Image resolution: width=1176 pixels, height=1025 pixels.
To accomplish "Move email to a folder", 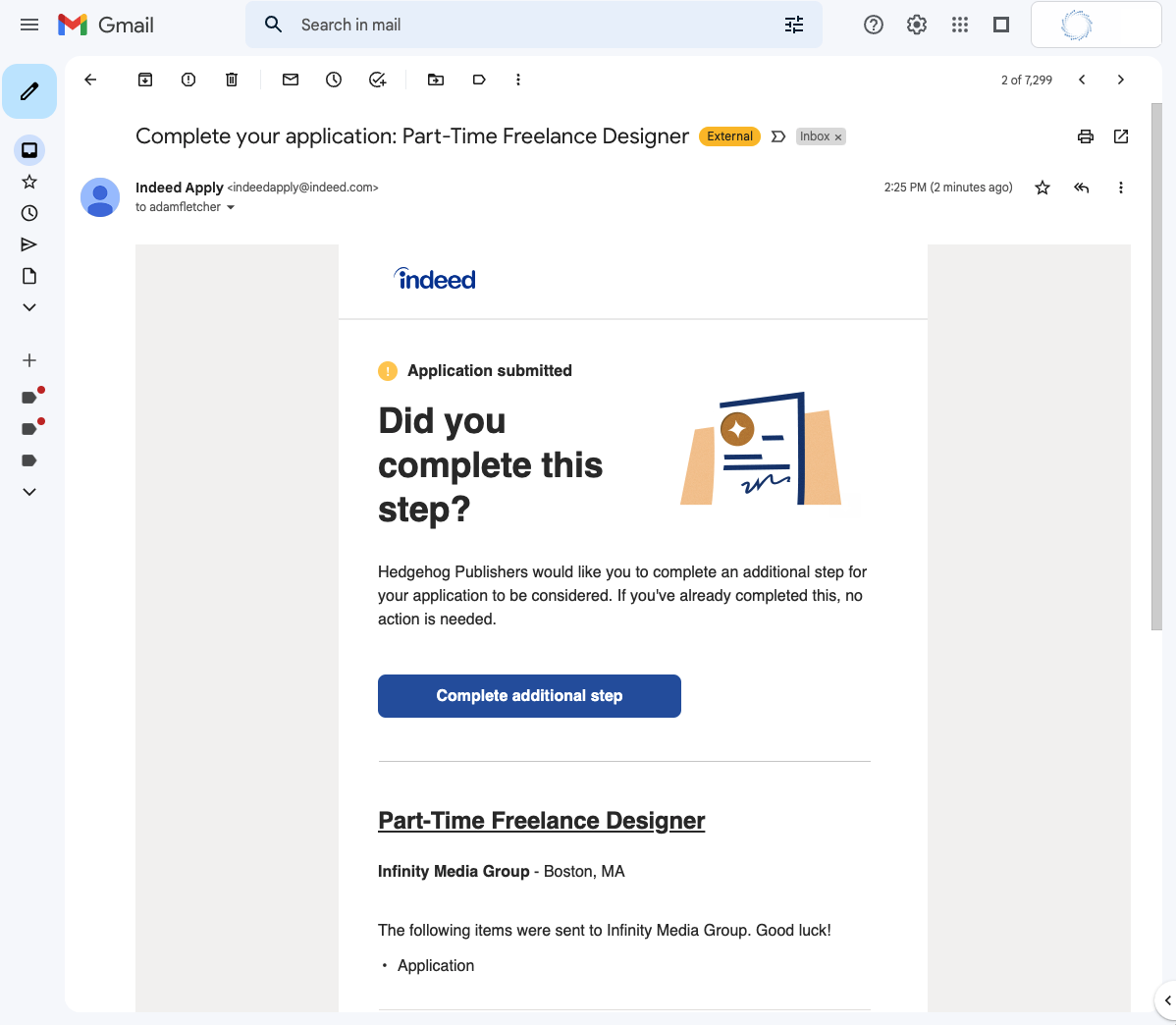I will [436, 80].
